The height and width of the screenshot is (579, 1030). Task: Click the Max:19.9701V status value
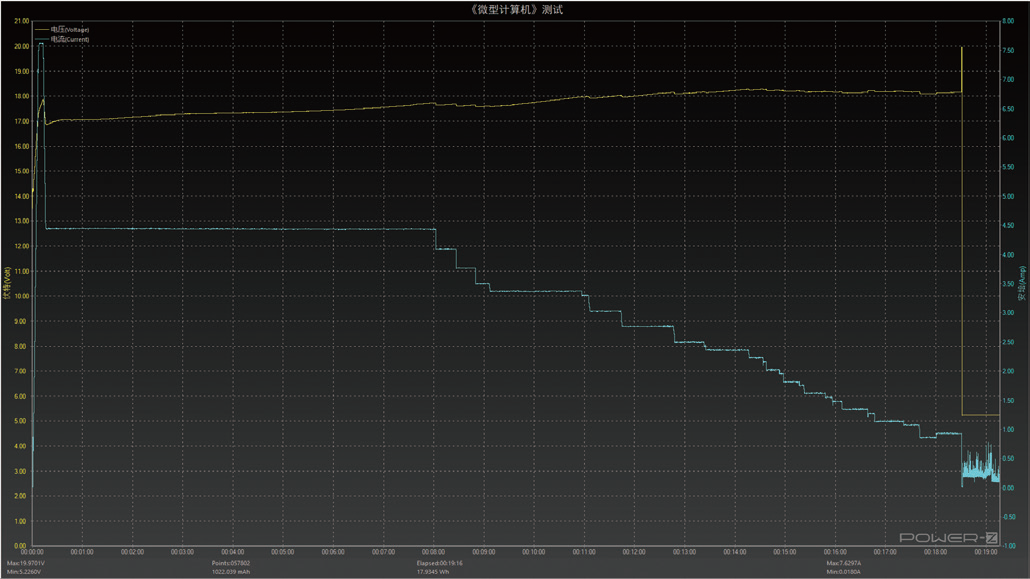26,563
